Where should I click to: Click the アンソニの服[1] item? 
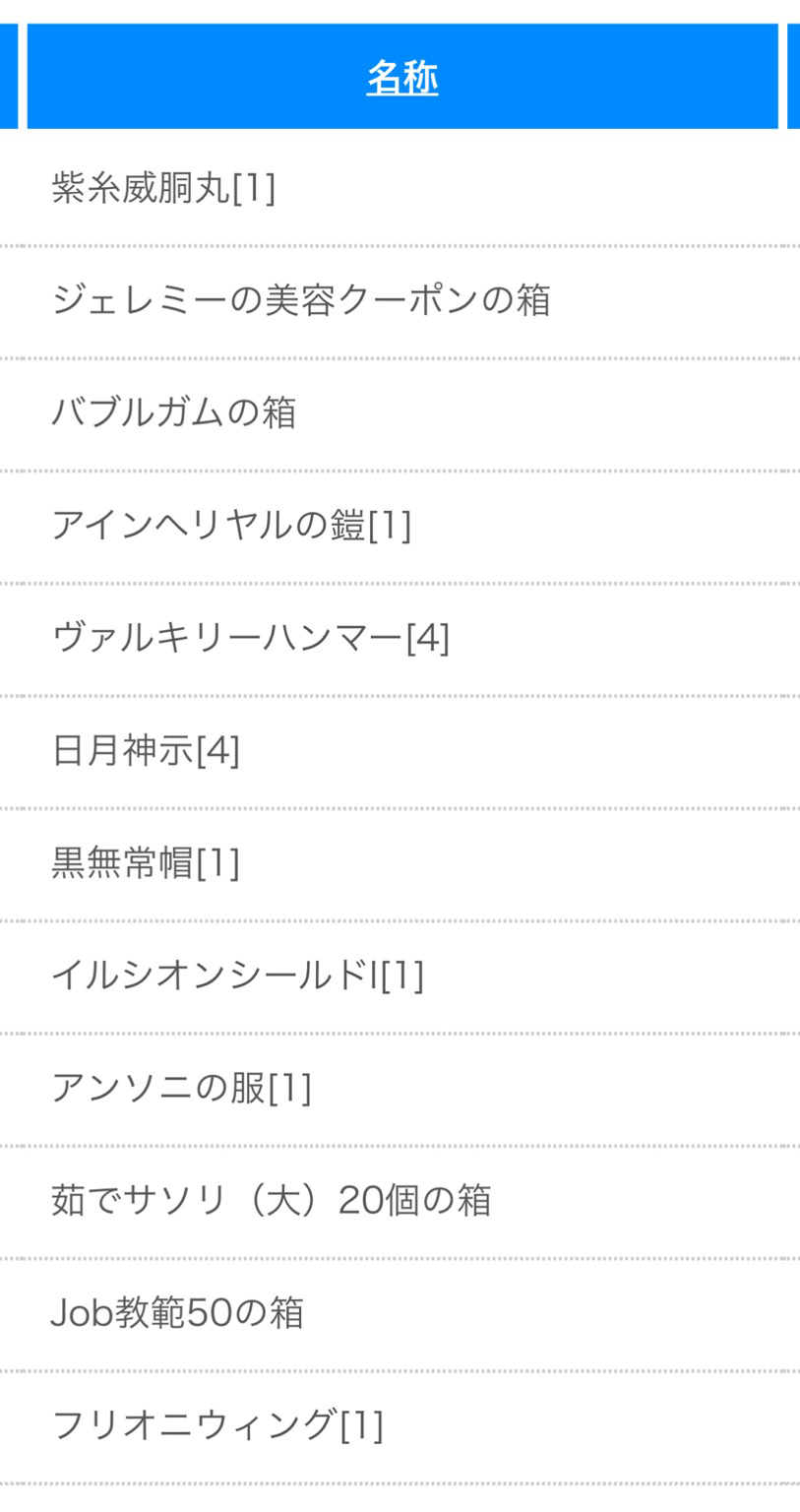(x=181, y=1088)
